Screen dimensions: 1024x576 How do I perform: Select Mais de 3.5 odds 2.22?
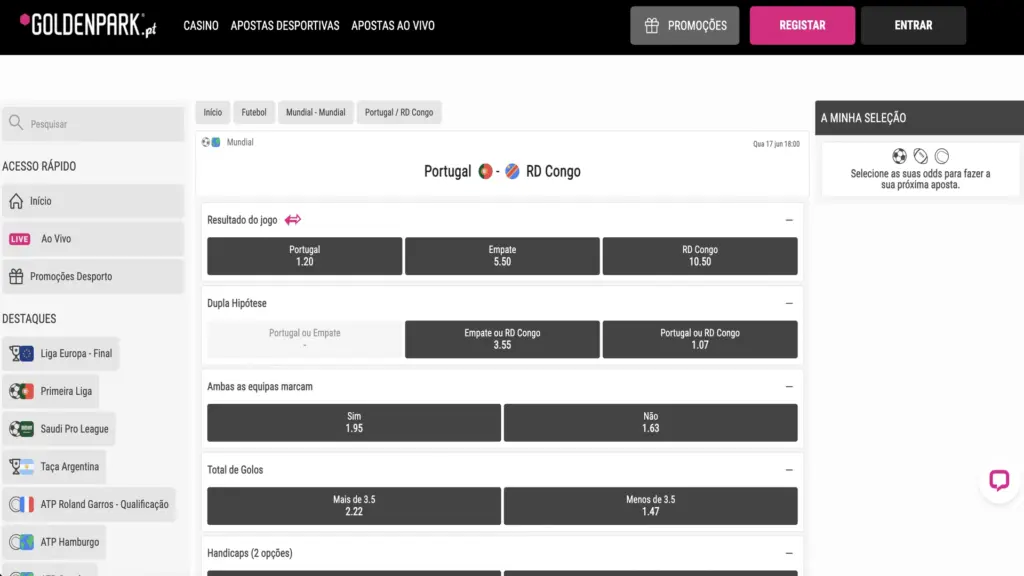click(354, 505)
